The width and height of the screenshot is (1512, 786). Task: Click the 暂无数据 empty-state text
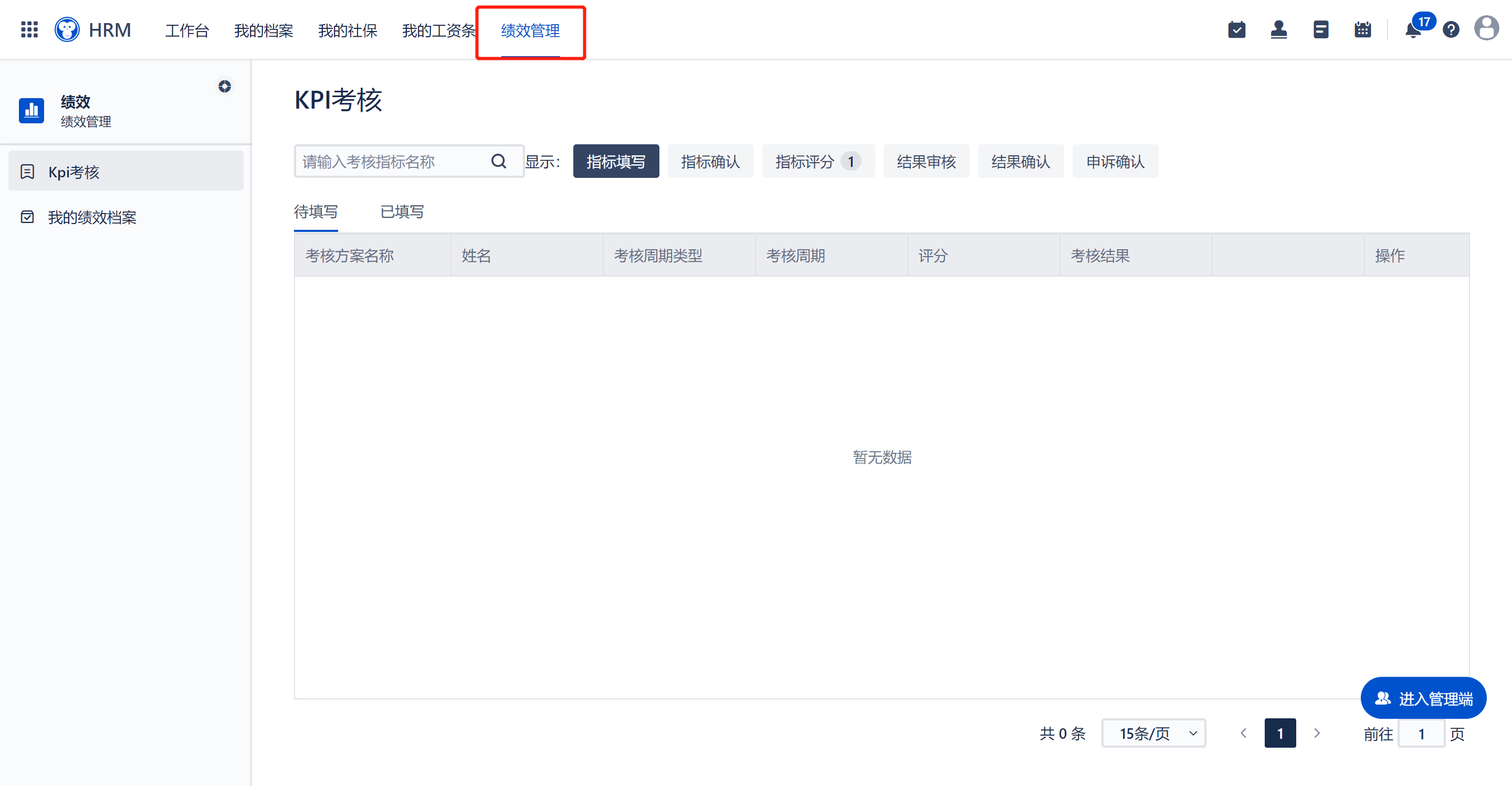(881, 457)
